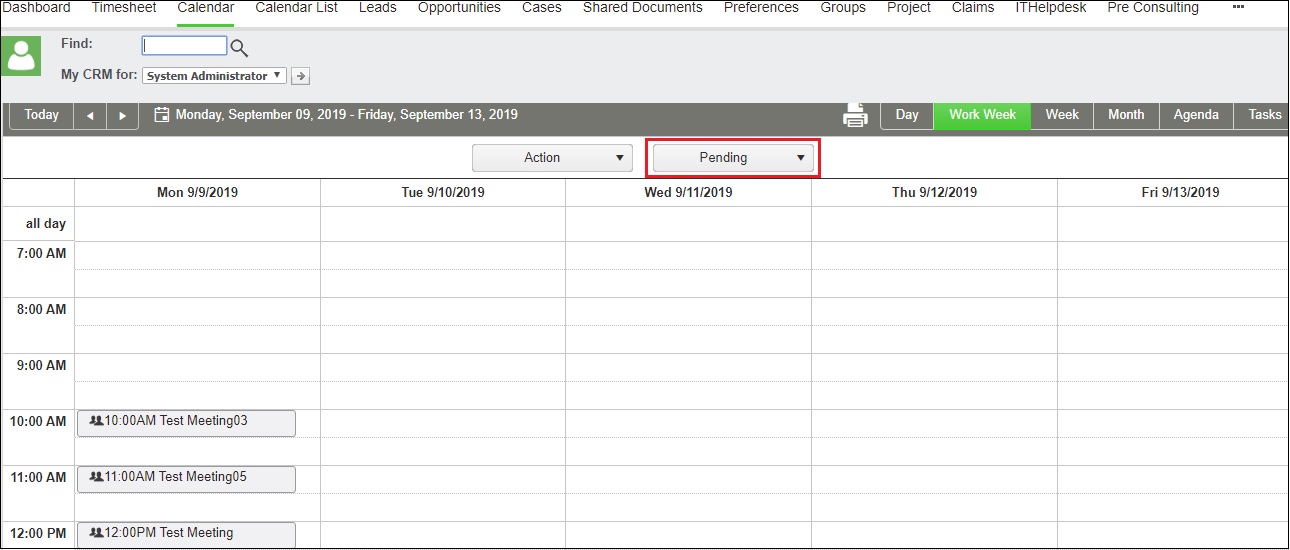Click the attendees icon on Test Meeting03

tap(96, 421)
